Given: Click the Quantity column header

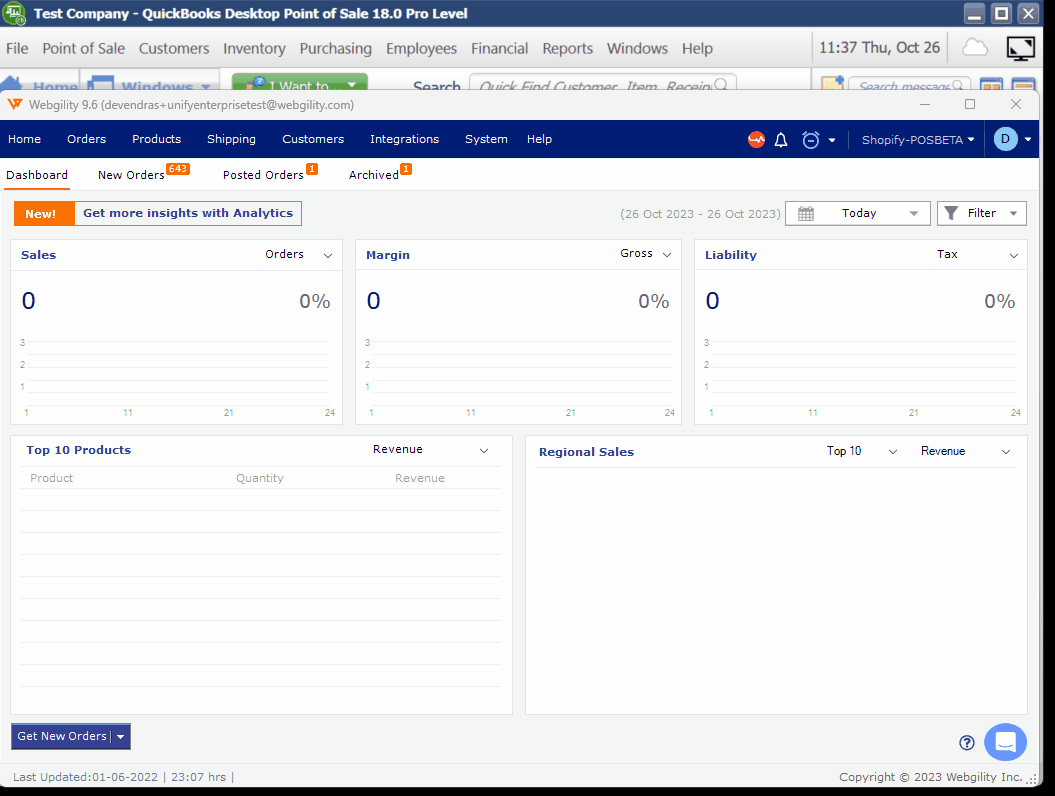Looking at the screenshot, I should 260,478.
